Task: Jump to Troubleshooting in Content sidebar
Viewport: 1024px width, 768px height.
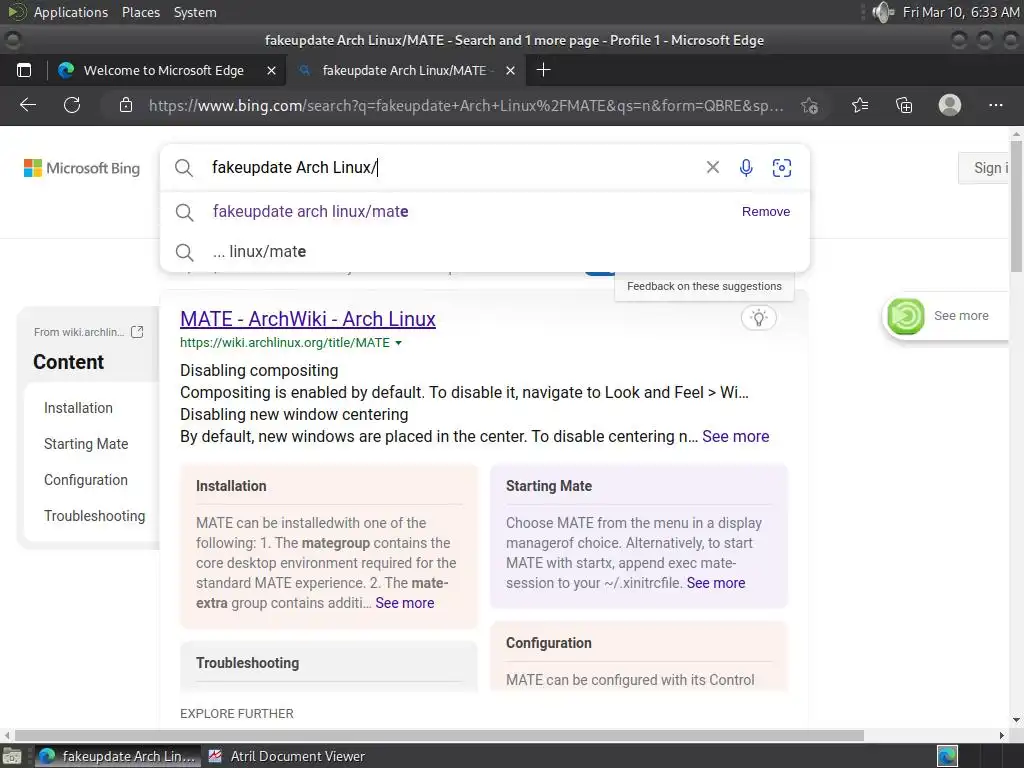Action: point(95,516)
